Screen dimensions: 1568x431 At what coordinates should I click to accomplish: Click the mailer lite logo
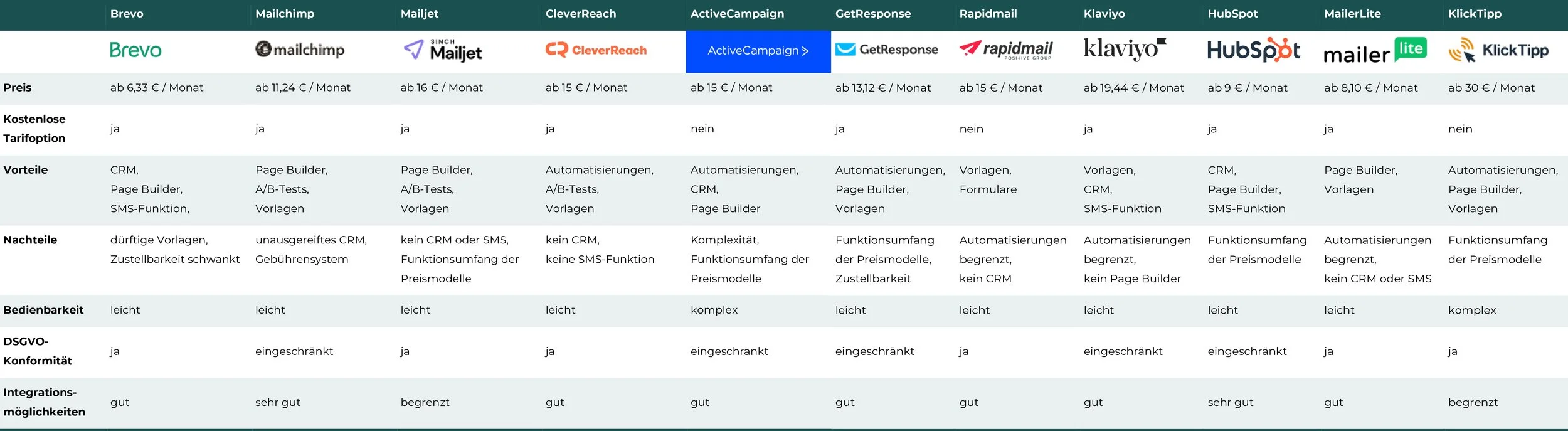[1375, 50]
